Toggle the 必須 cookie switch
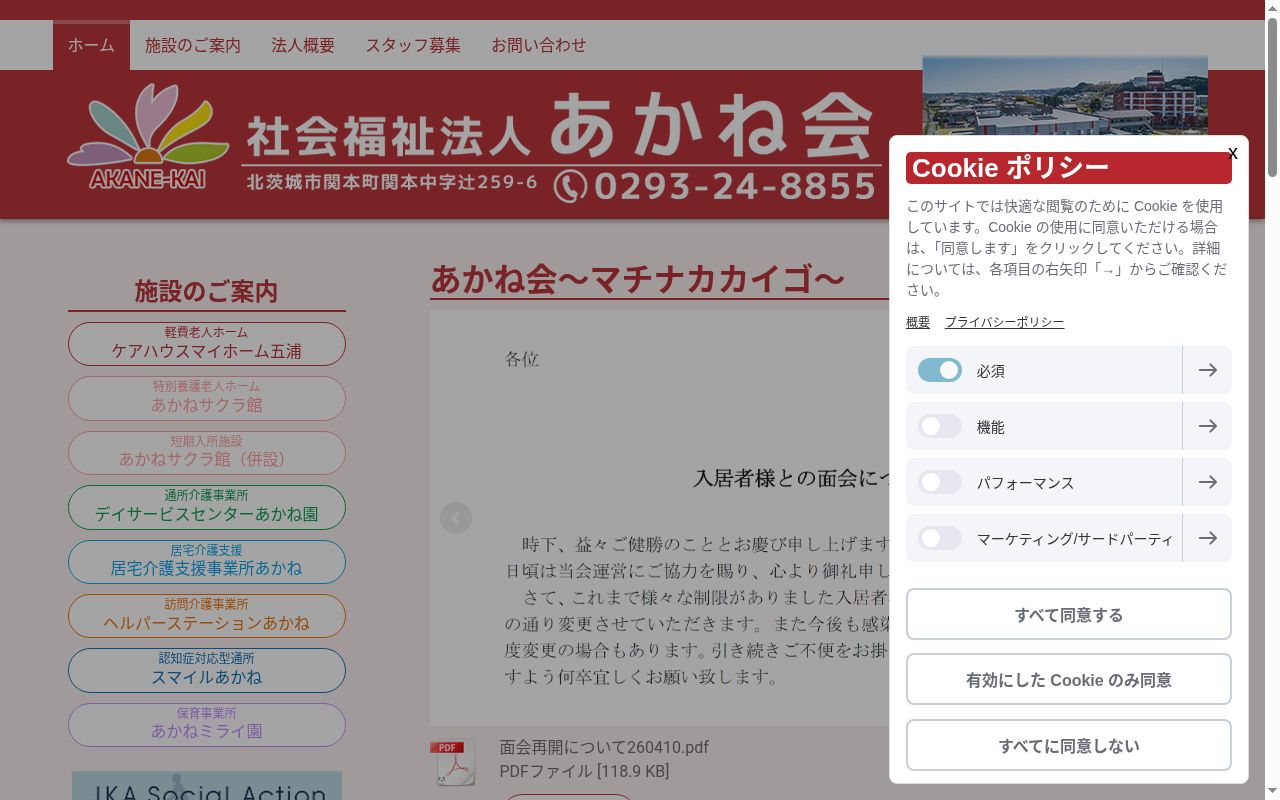 point(940,370)
